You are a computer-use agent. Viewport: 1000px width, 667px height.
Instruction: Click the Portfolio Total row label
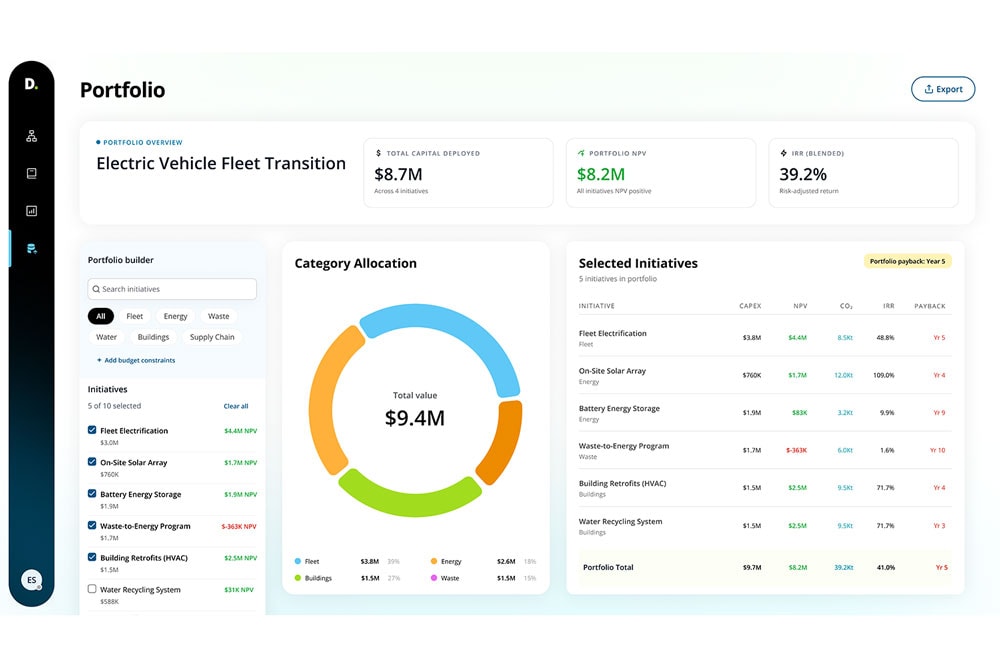[608, 567]
